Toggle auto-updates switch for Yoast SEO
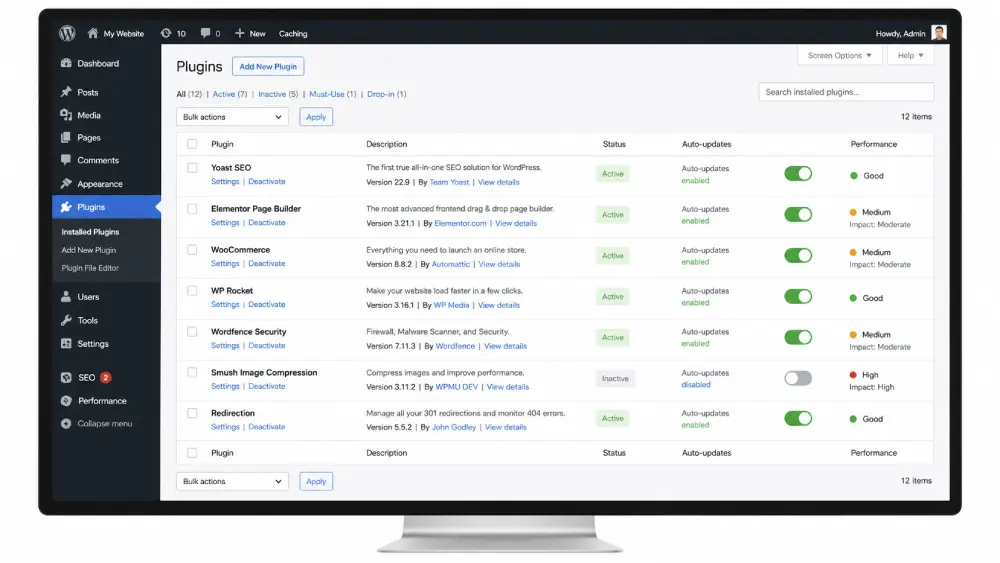 pyautogui.click(x=798, y=173)
